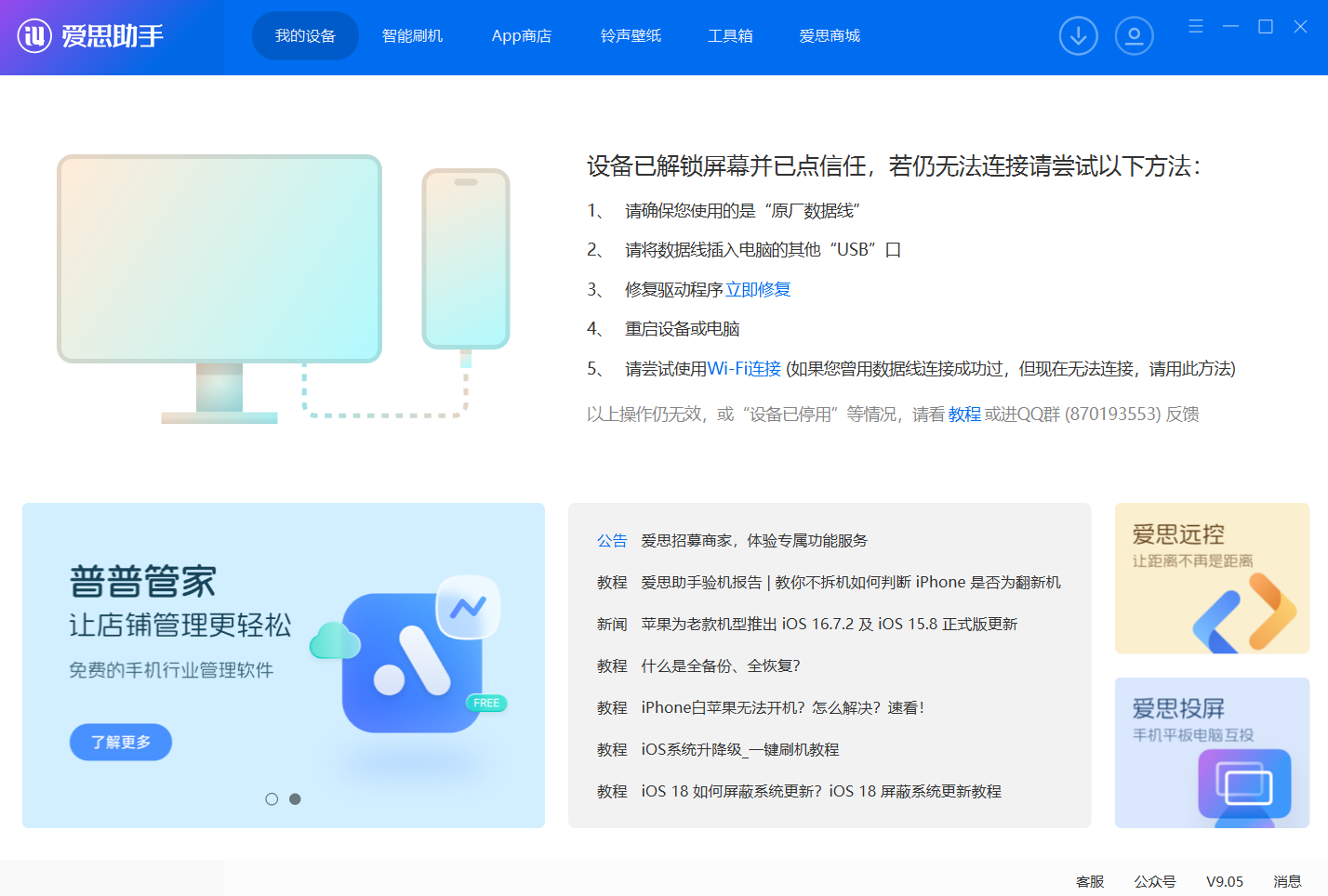Image resolution: width=1328 pixels, height=896 pixels.
Task: Select the first carousel indicator dot
Action: (272, 798)
